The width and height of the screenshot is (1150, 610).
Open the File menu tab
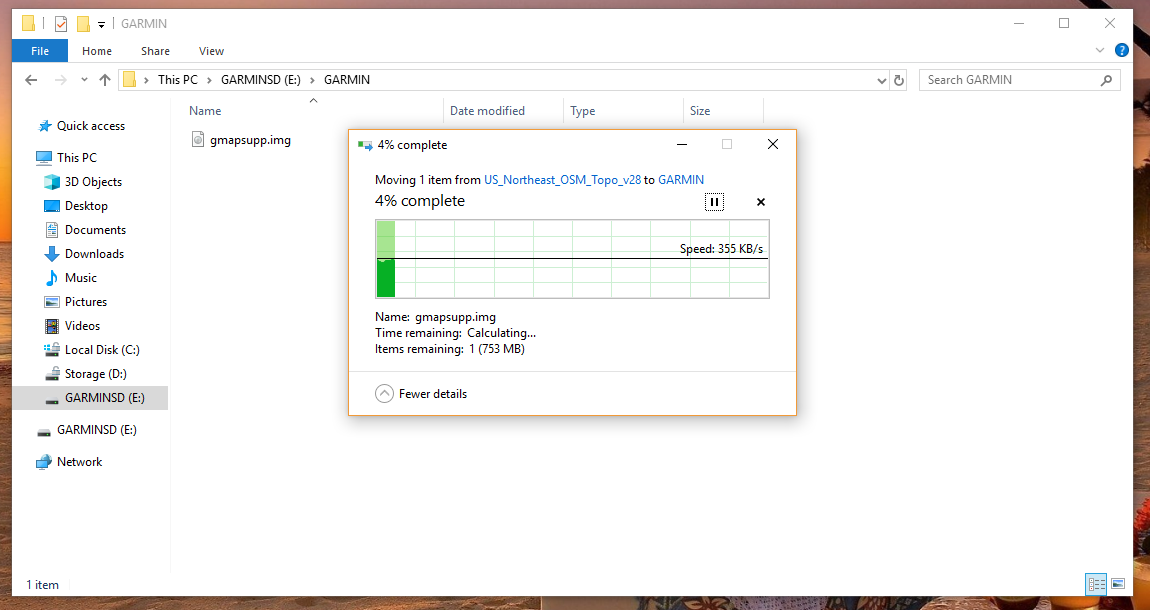pos(40,51)
